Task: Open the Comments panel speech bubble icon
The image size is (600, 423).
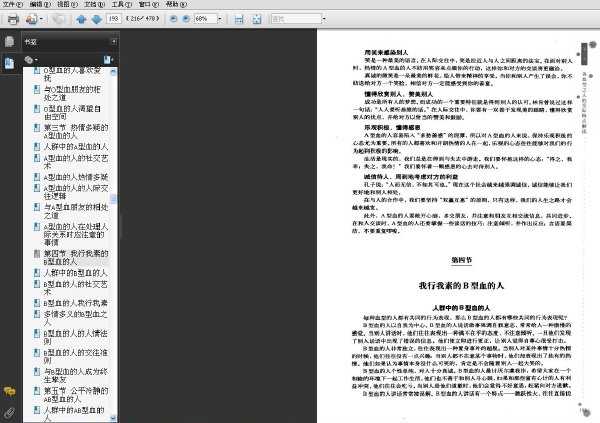Action: pyautogui.click(x=10, y=391)
